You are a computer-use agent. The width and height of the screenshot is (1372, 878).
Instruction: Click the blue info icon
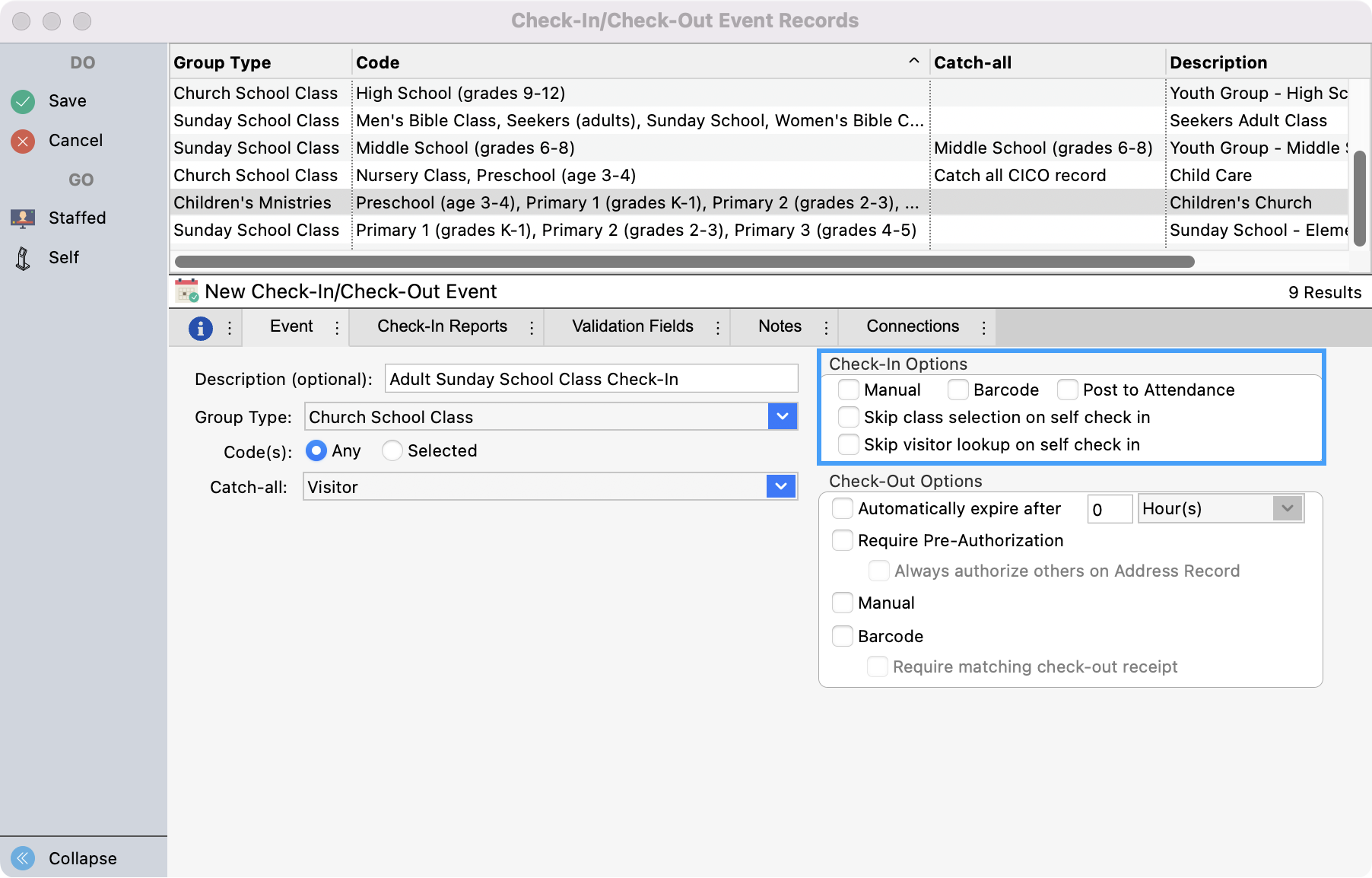(x=200, y=328)
